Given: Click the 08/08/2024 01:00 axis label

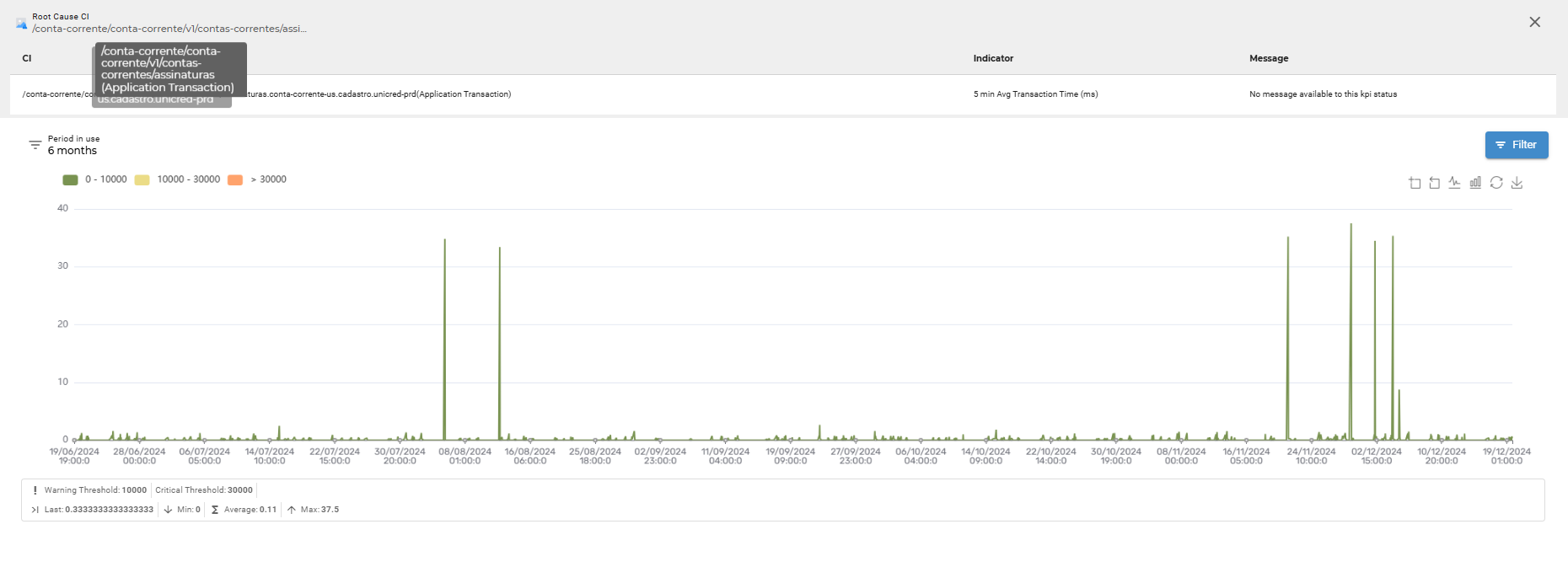Looking at the screenshot, I should pos(464,456).
